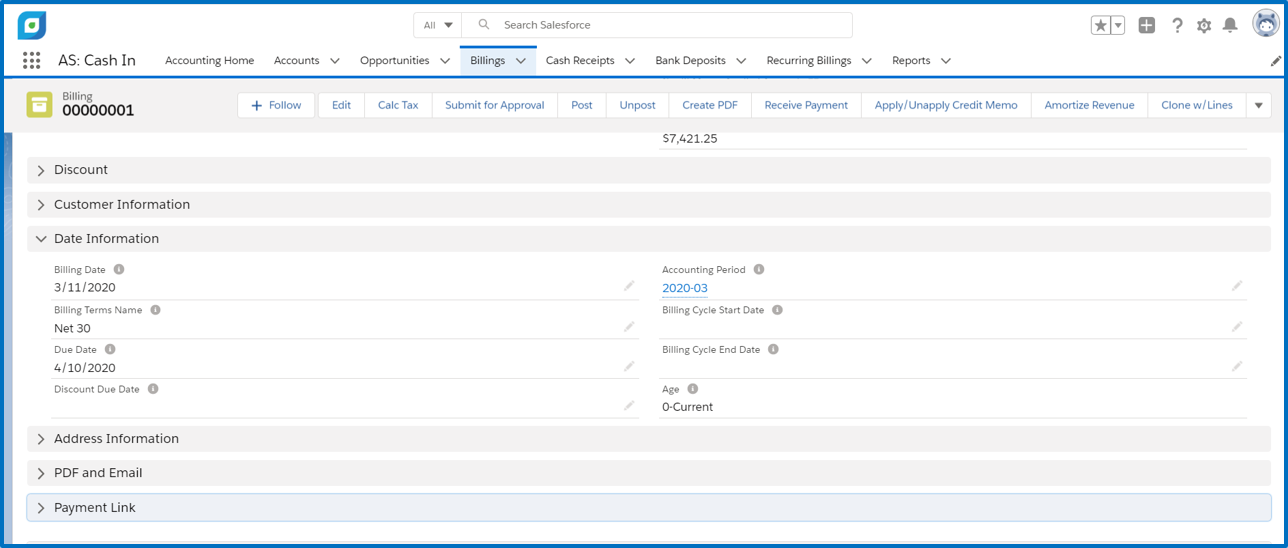Open the Reports tab
Viewport: 1288px width, 548px height.
[x=911, y=61]
